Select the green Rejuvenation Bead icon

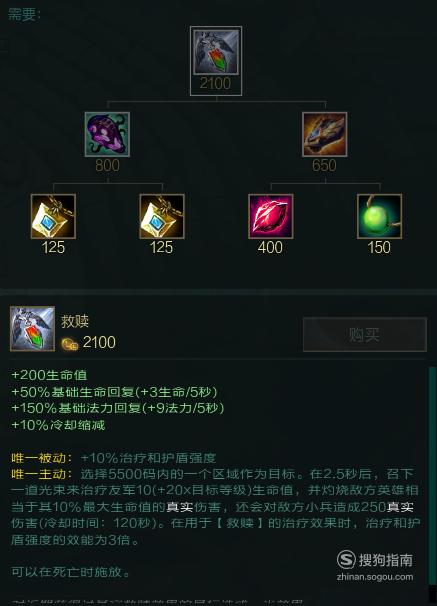[379, 216]
